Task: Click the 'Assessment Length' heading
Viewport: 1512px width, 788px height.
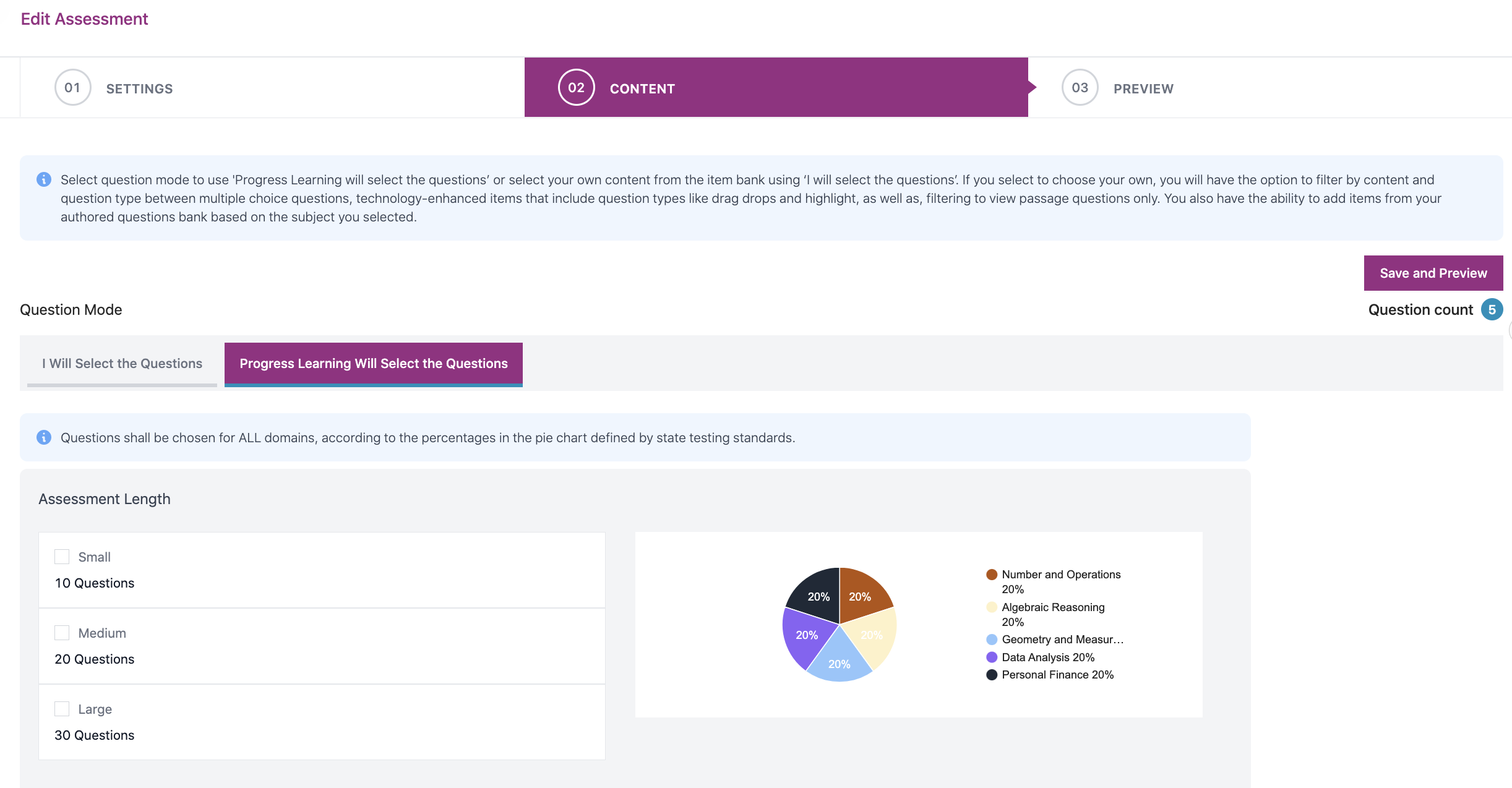Action: click(x=105, y=499)
